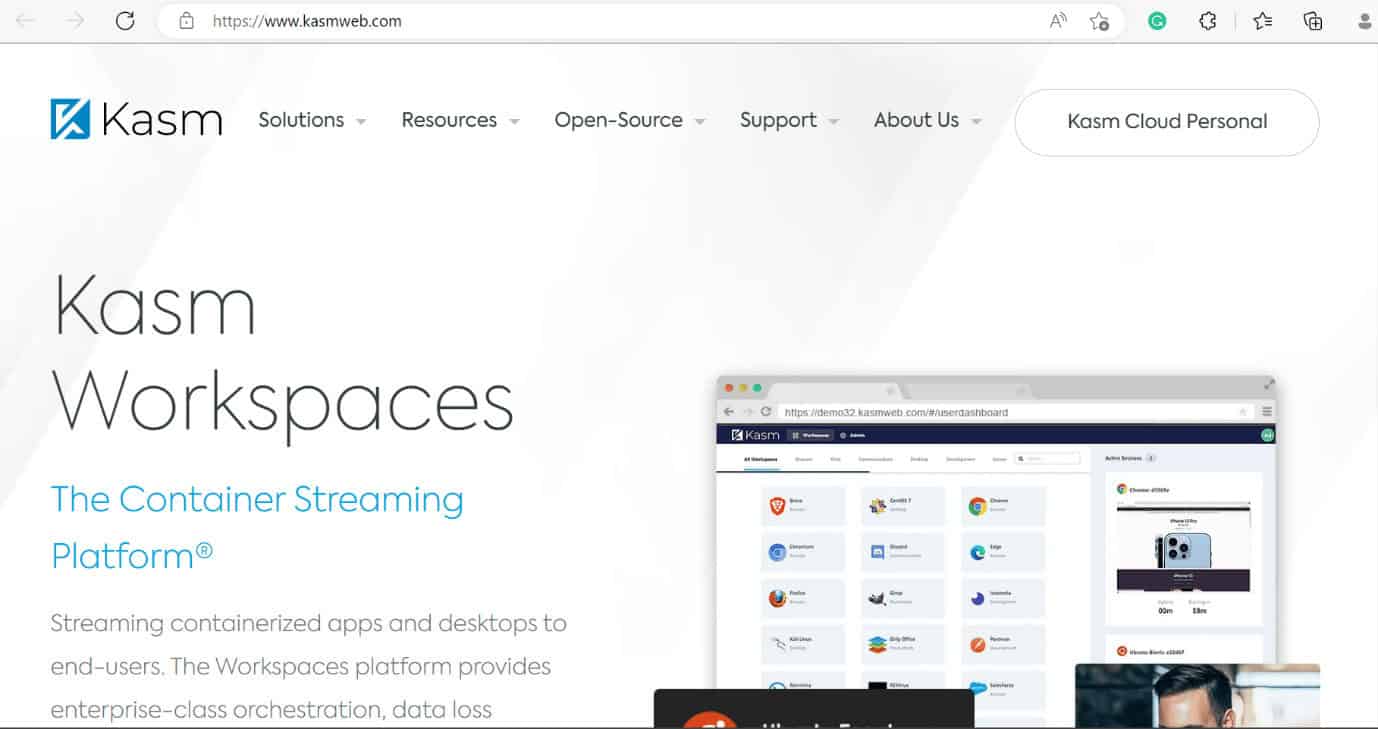Click the search box in the preview dashboard
1378x729 pixels.
(1047, 459)
